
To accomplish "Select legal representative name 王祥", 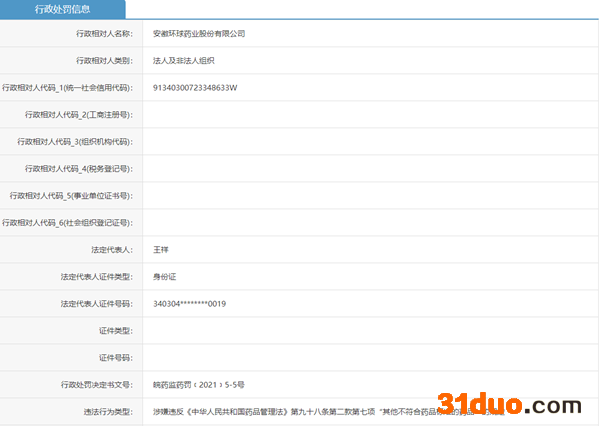I will [161, 249].
